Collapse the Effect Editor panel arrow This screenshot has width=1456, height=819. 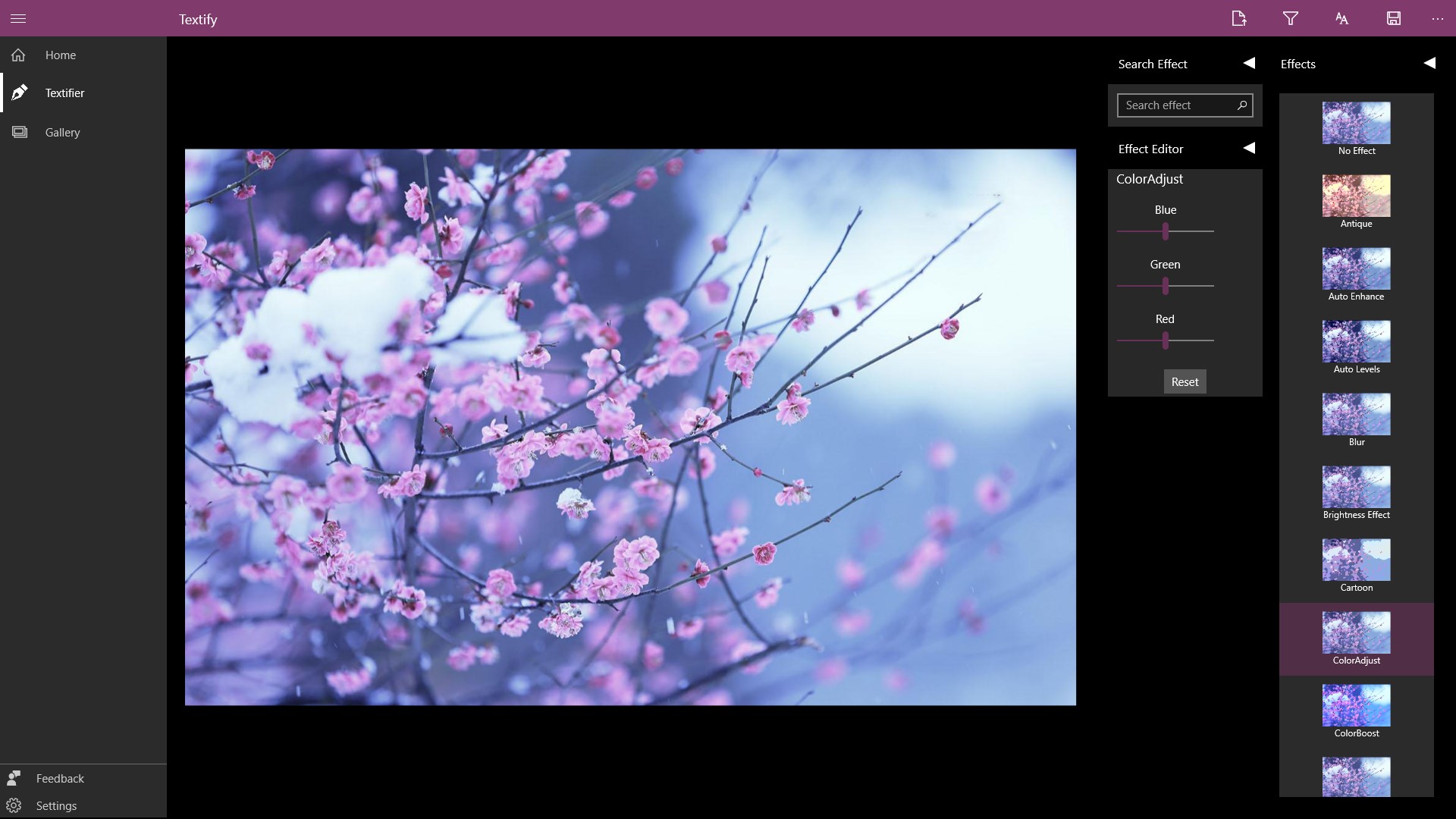click(1249, 148)
